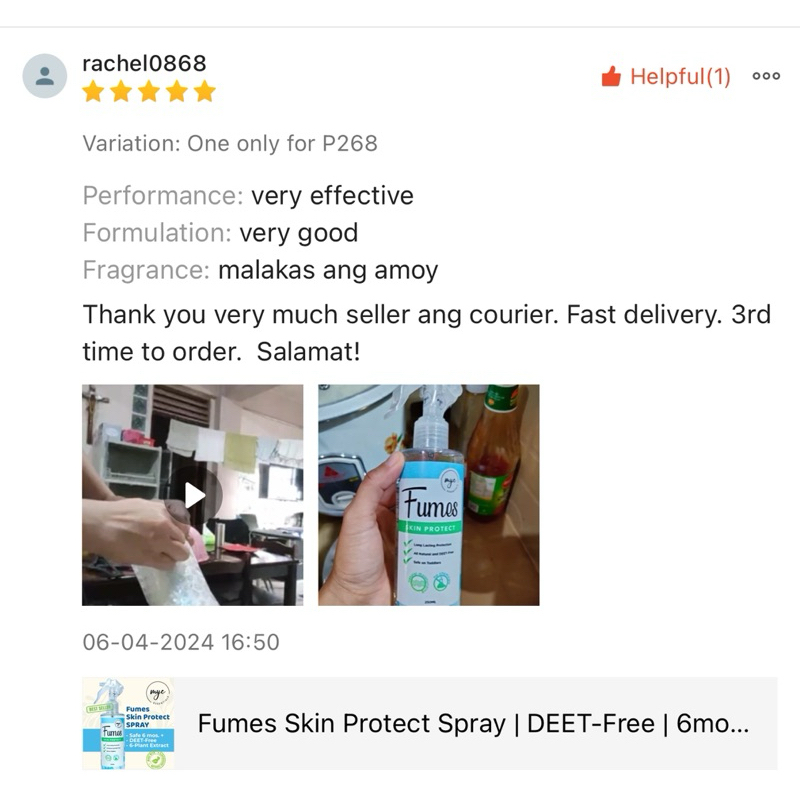Screen dimensions: 800x800
Task: Click the third rating star
Action: (x=149, y=91)
